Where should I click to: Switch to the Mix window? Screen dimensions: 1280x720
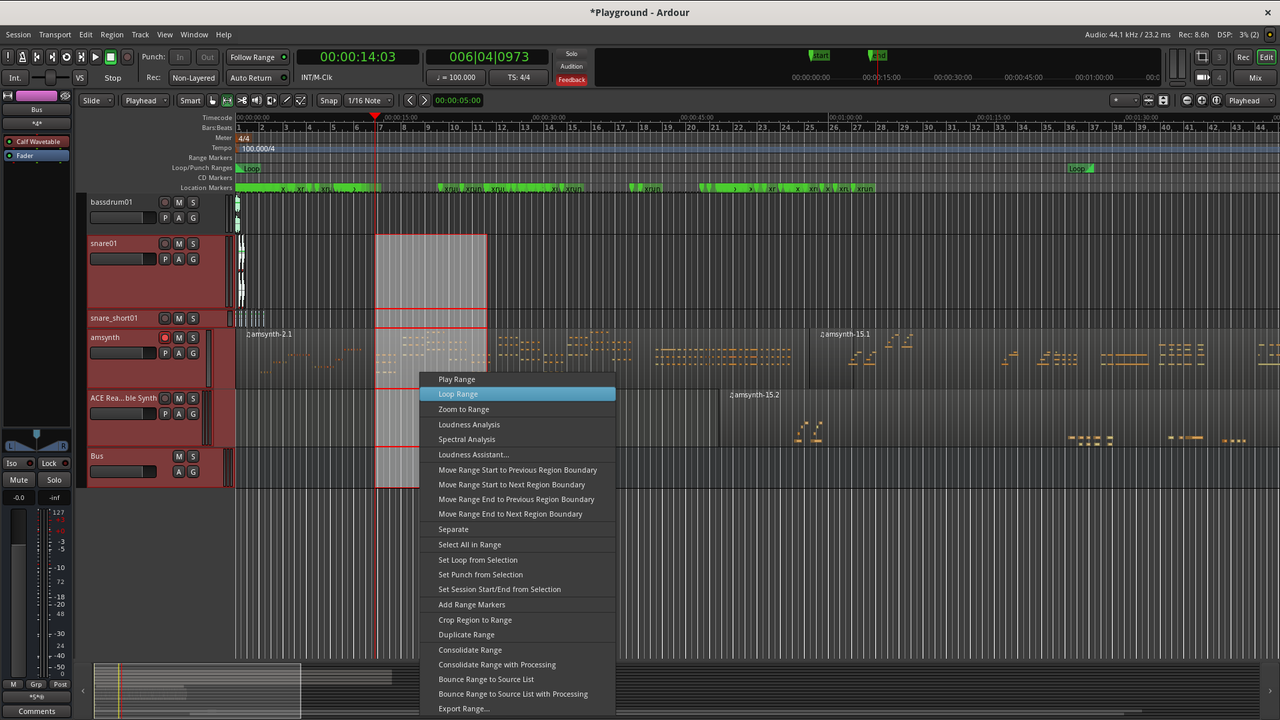pyautogui.click(x=1255, y=77)
